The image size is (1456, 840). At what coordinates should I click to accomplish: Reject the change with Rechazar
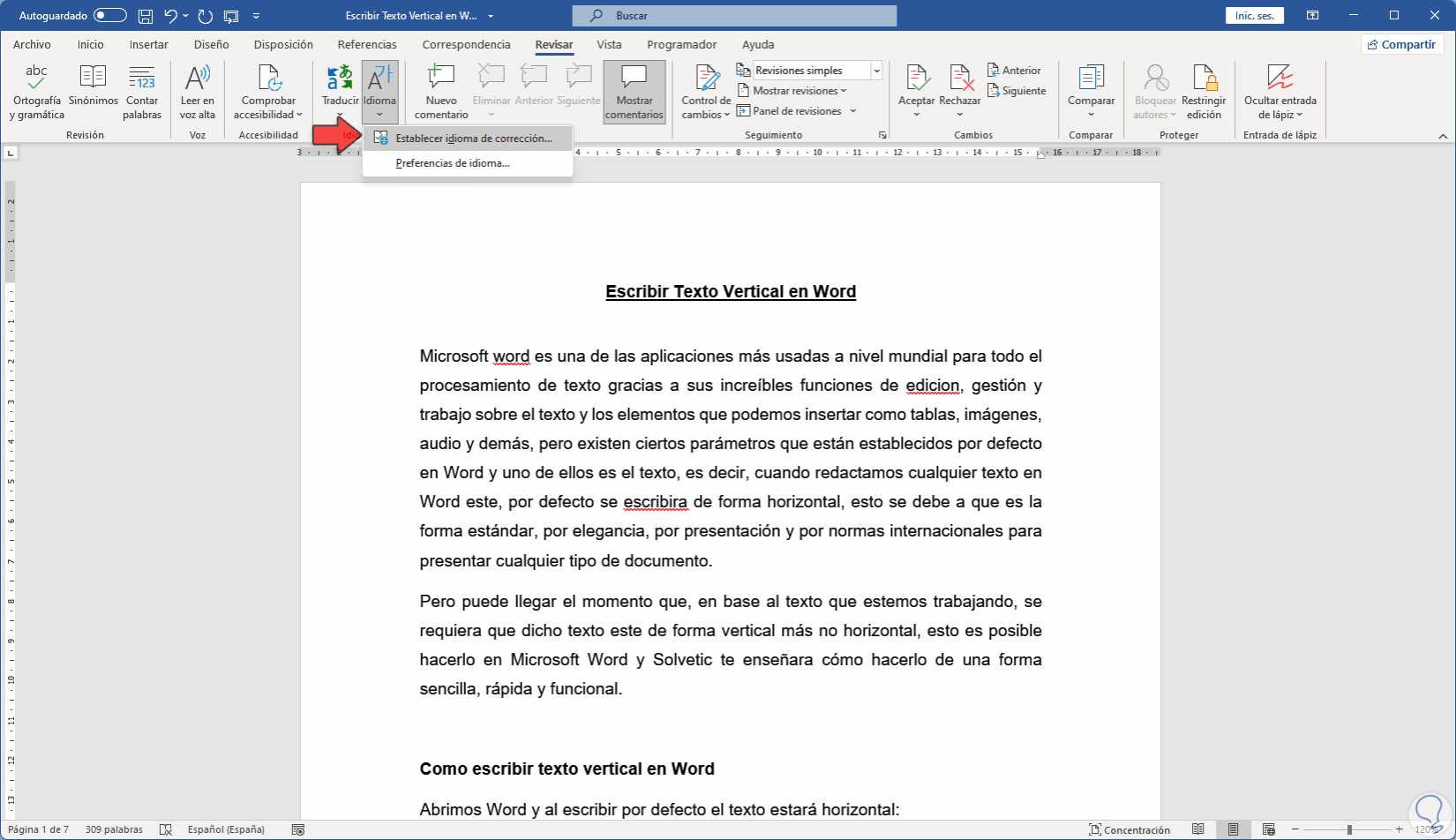tap(960, 85)
